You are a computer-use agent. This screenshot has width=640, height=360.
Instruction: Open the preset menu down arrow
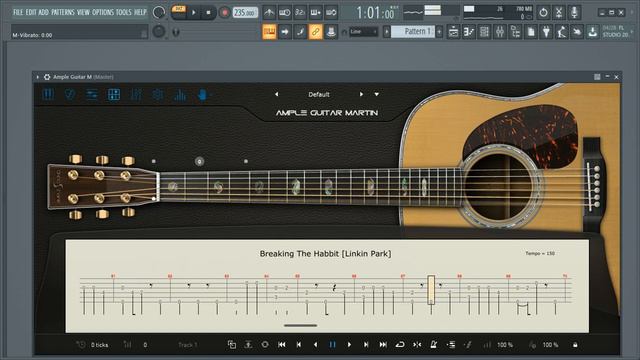(376, 94)
